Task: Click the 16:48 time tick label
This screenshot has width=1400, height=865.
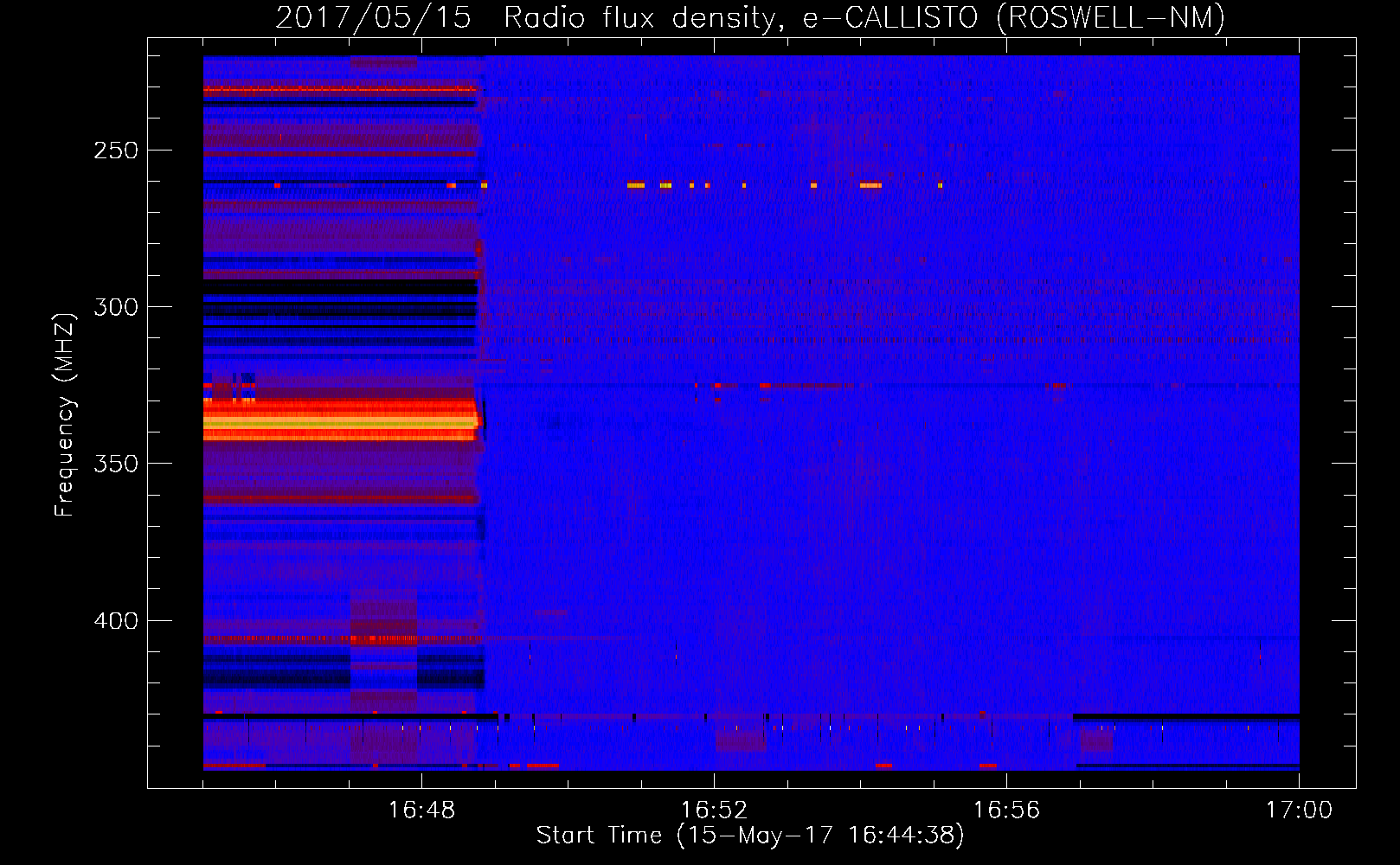Action: 421,811
